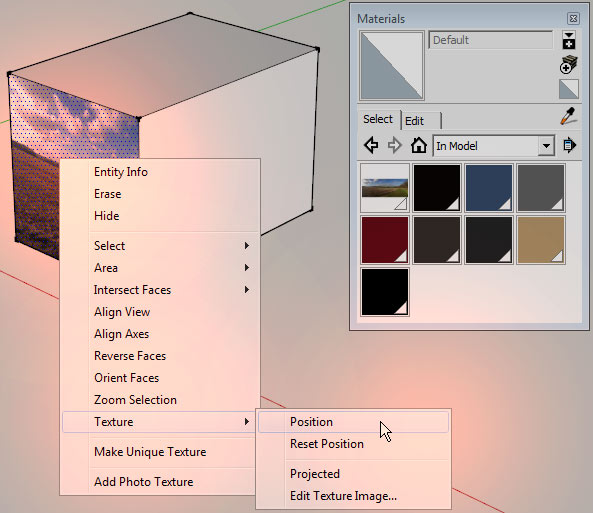Click the back arrow in Materials
The height and width of the screenshot is (513, 593).
[x=371, y=145]
